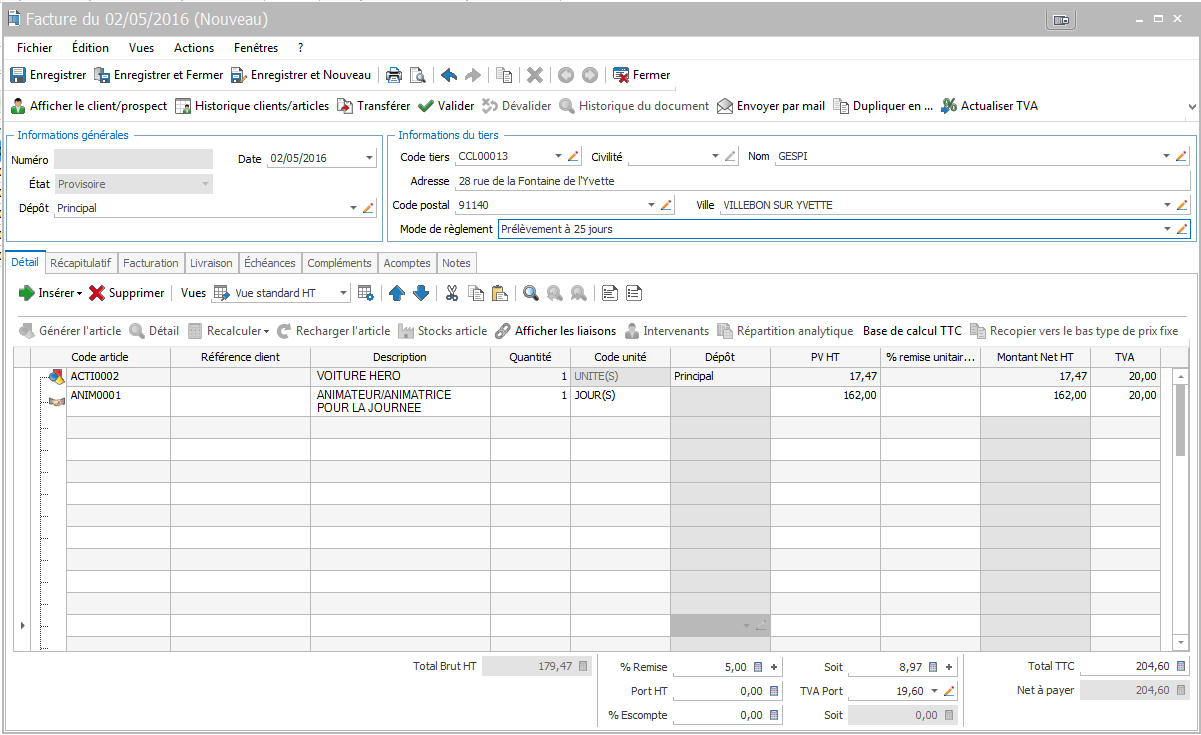This screenshot has height=735, width=1201.
Task: Switch to the Échéances tab
Action: coord(270,263)
